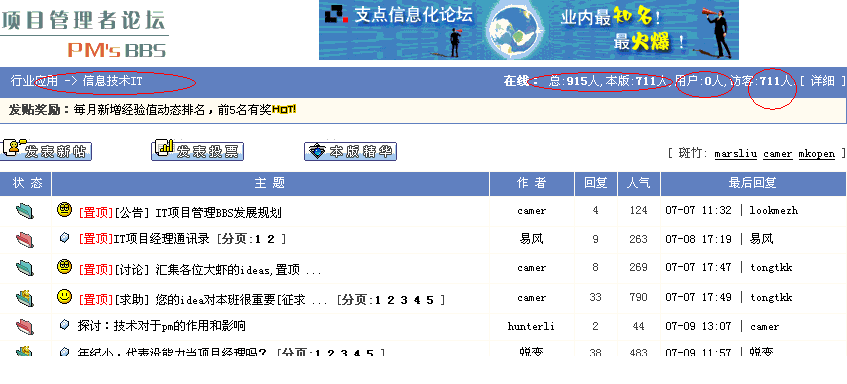Open last replier tongtkk at 17:49
847x384 pixels.
pos(771,298)
